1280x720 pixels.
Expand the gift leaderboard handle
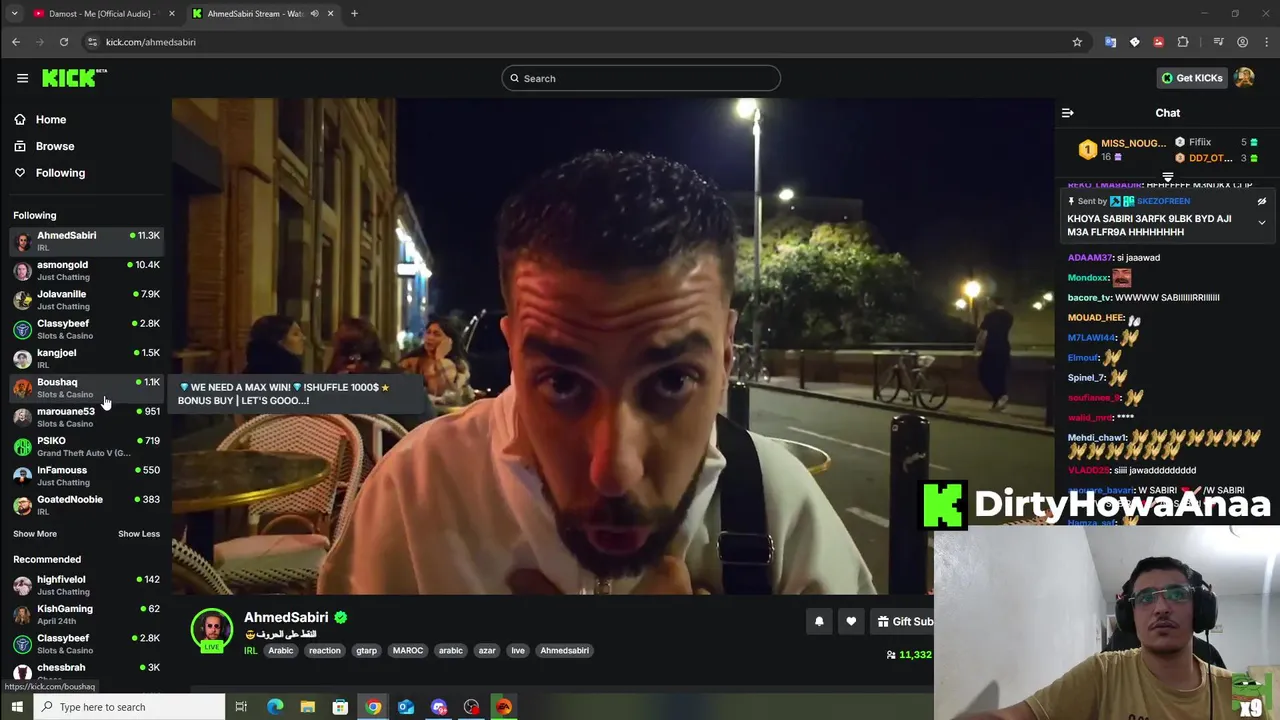click(1167, 177)
